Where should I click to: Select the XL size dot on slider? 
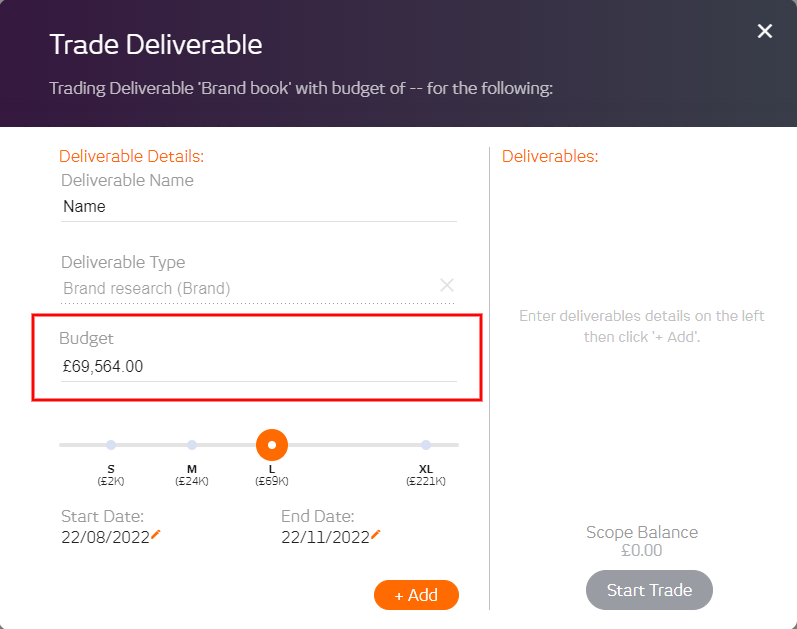(426, 445)
